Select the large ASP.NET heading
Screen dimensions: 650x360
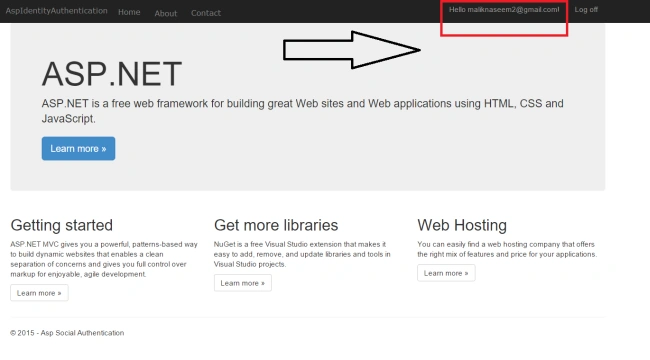click(x=112, y=74)
